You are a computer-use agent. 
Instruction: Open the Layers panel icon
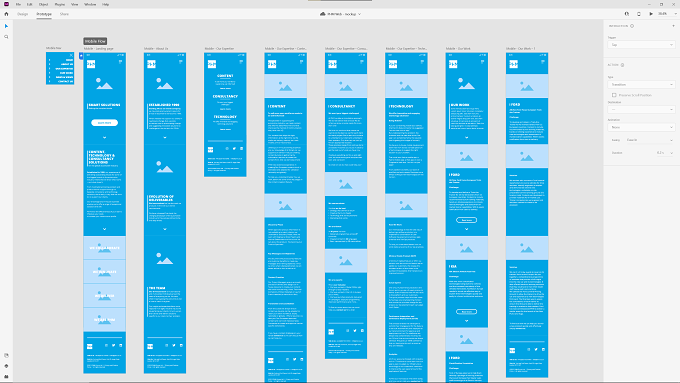[x=6, y=366]
